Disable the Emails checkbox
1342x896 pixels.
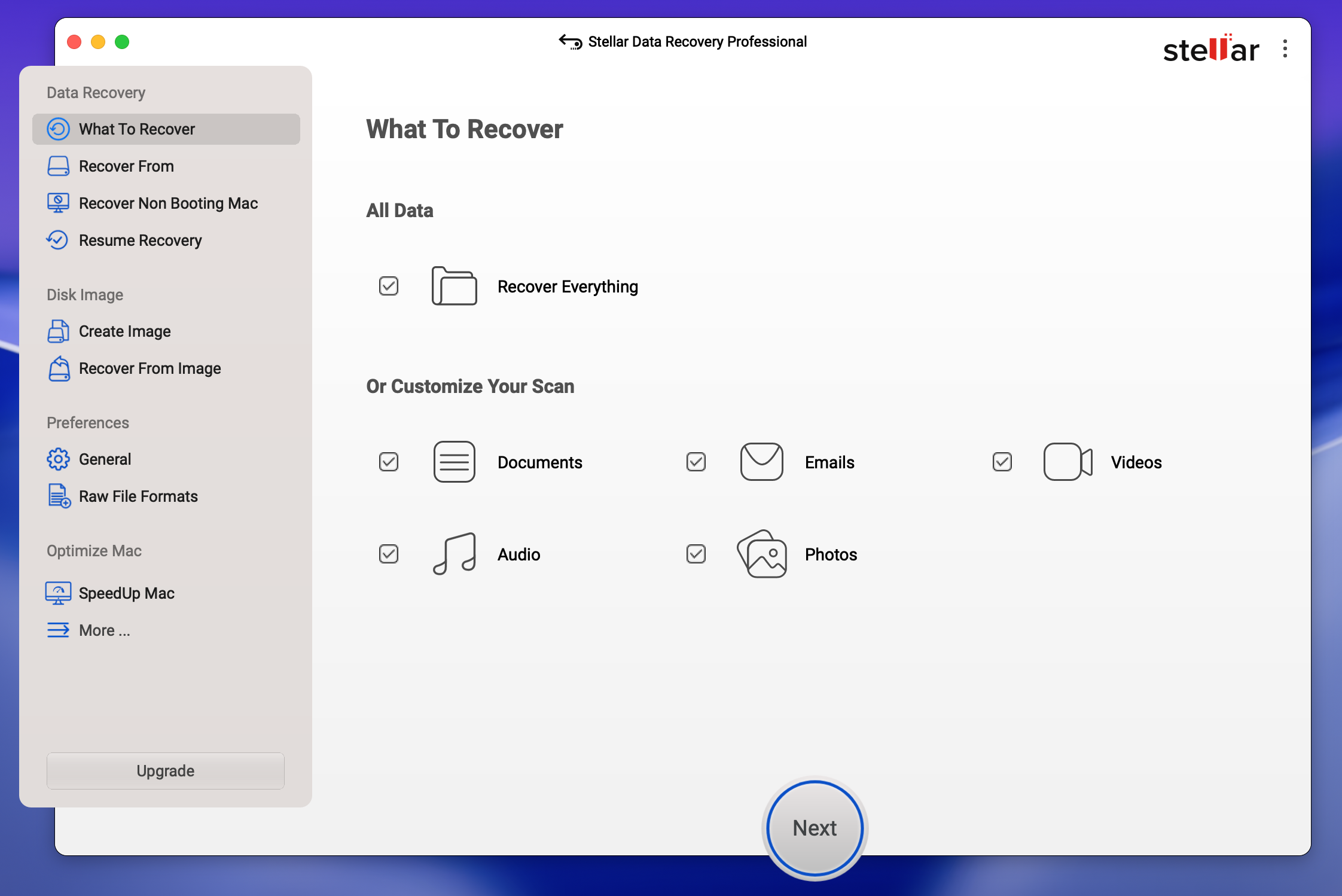[x=696, y=462]
